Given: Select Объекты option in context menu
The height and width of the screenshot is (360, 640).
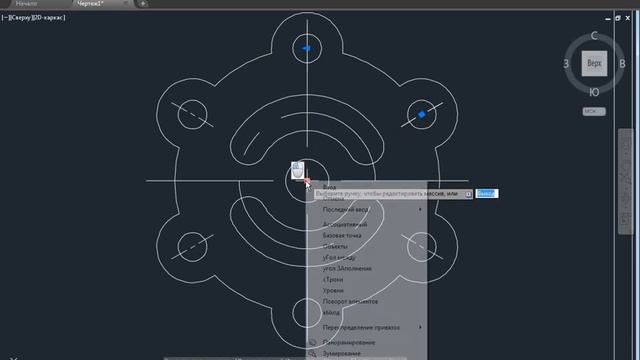Looking at the screenshot, I should pyautogui.click(x=335, y=247).
